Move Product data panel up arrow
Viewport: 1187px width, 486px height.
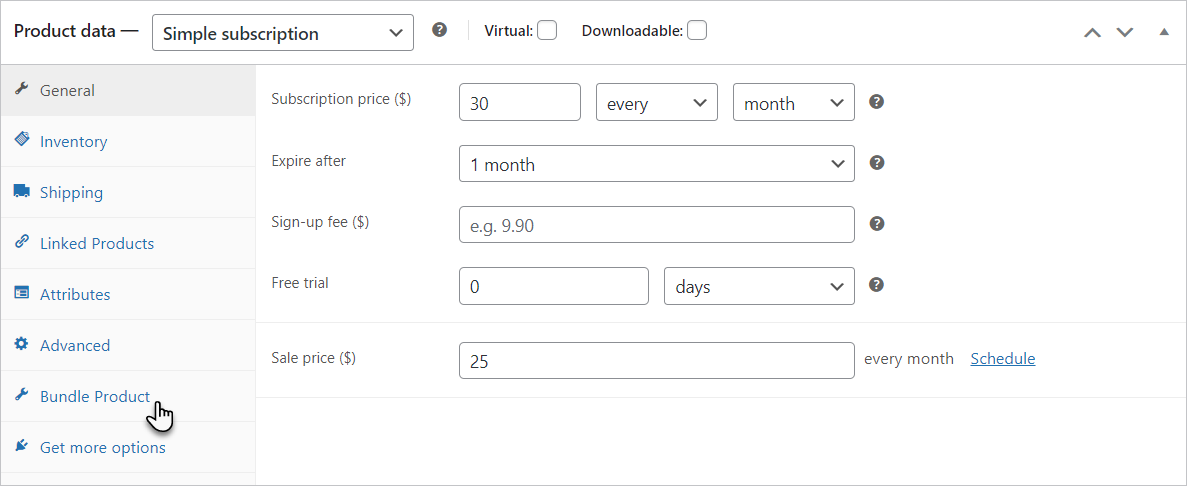[1092, 32]
